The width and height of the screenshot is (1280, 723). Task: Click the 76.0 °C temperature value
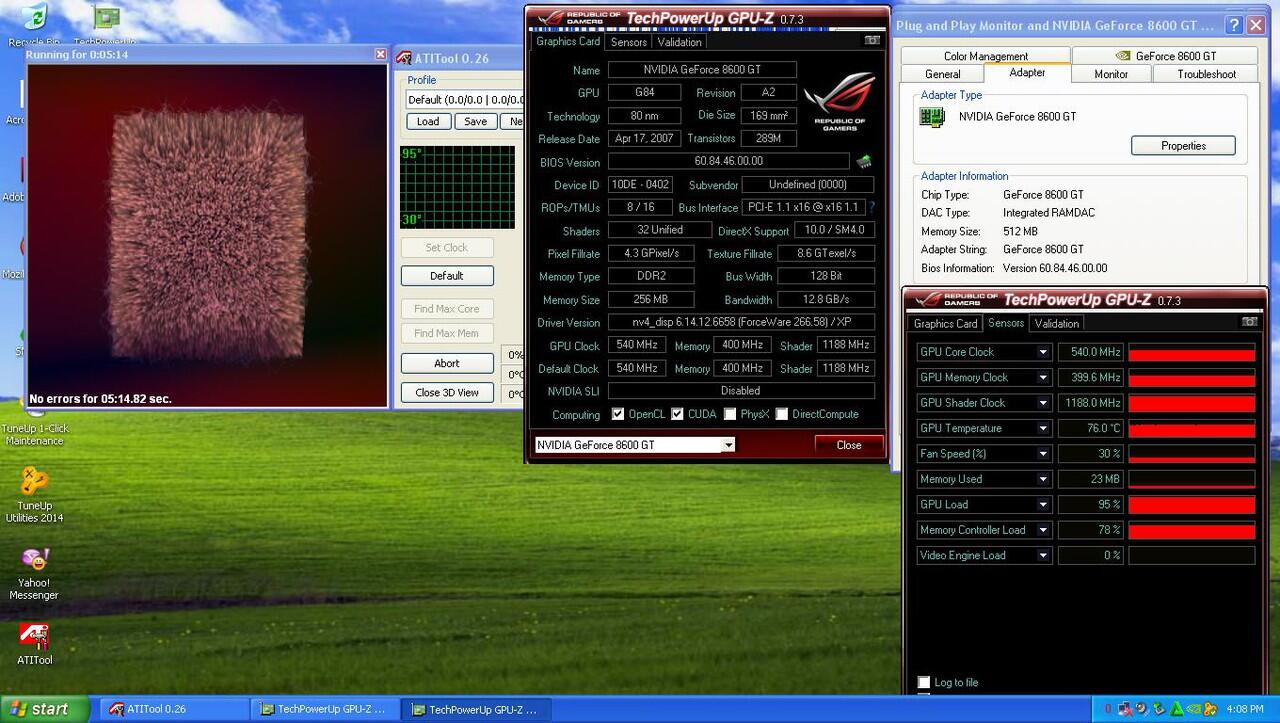(x=1090, y=428)
